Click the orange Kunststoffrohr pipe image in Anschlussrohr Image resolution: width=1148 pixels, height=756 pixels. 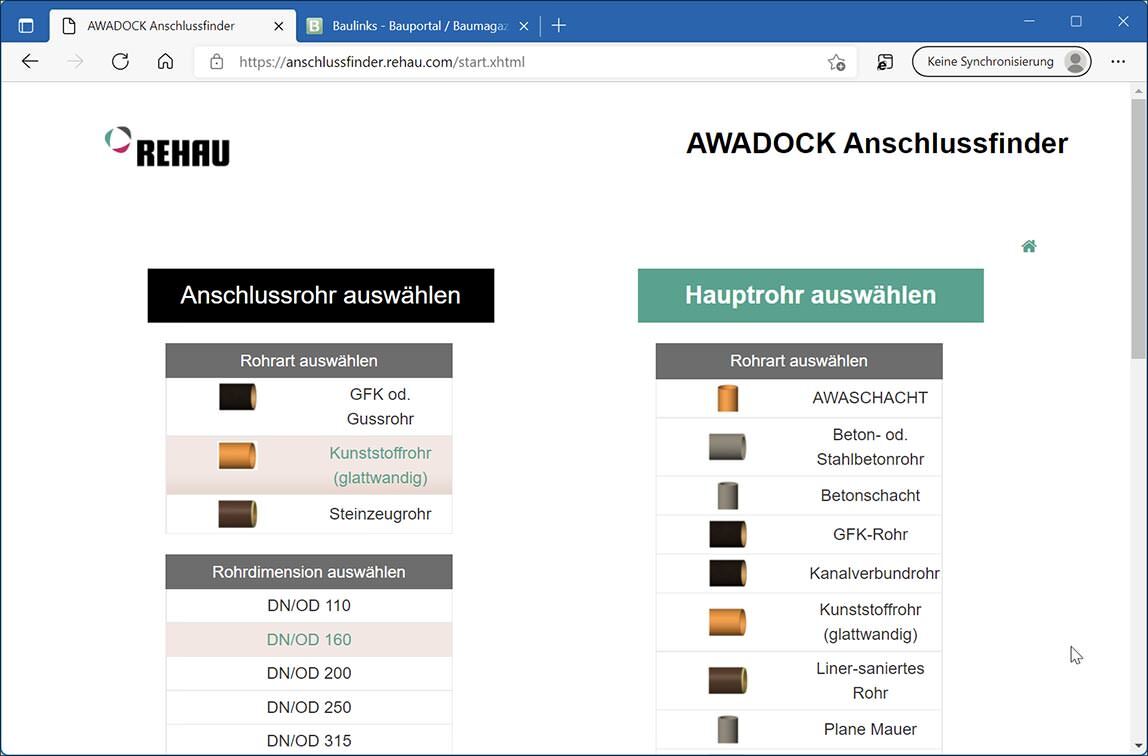pyautogui.click(x=238, y=455)
